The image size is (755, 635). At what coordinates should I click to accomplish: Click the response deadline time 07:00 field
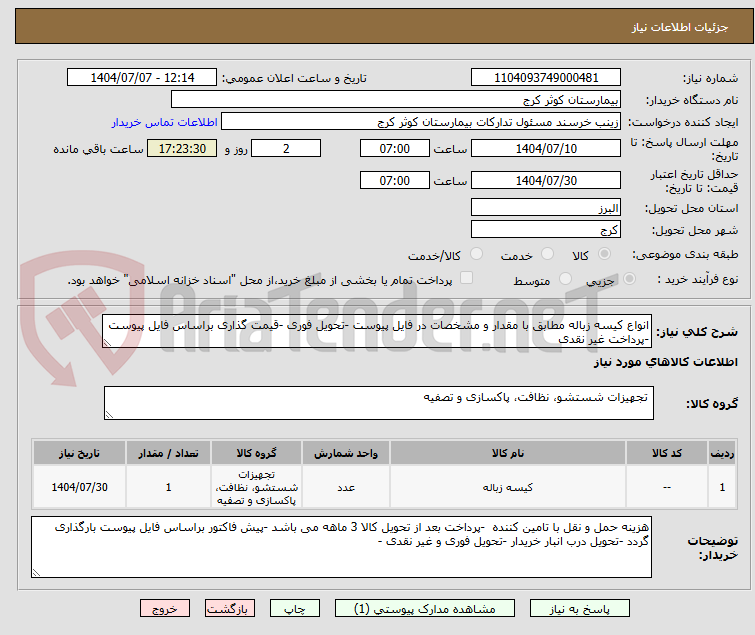pos(394,148)
